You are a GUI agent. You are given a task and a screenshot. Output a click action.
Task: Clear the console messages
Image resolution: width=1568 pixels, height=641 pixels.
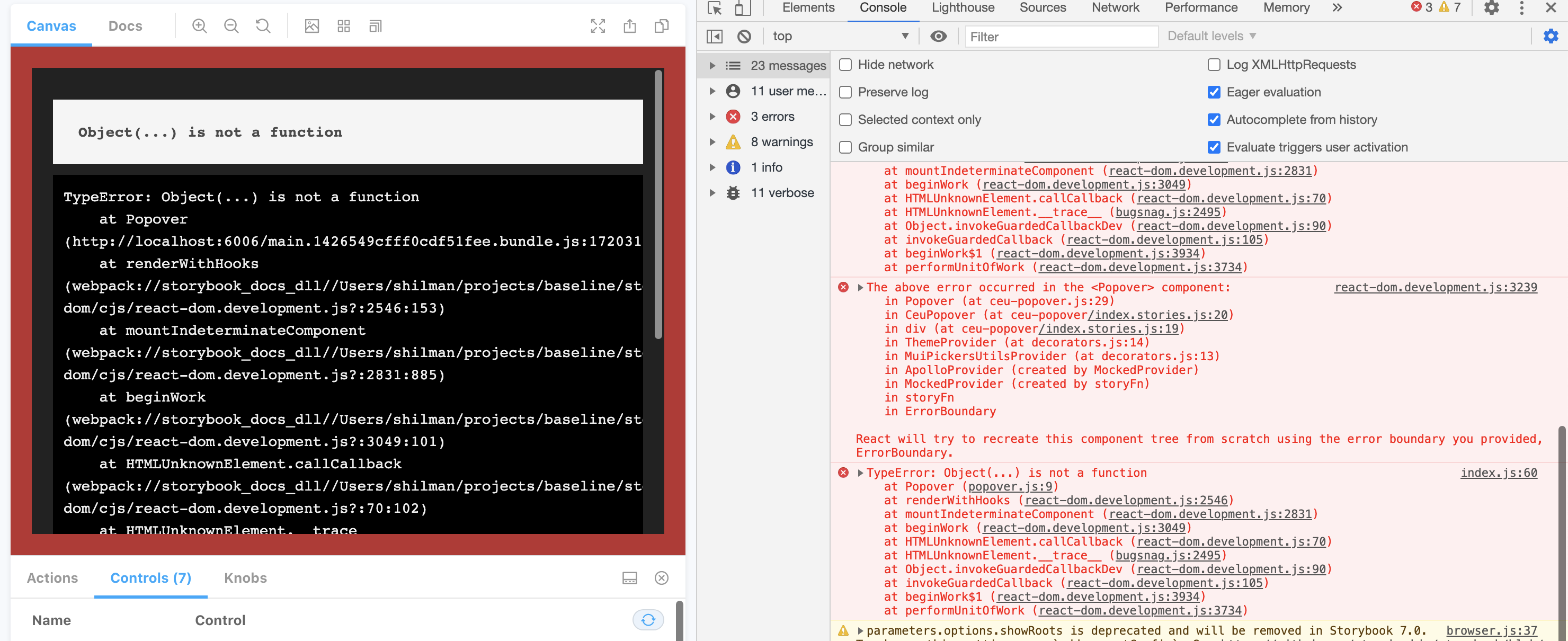pos(744,36)
